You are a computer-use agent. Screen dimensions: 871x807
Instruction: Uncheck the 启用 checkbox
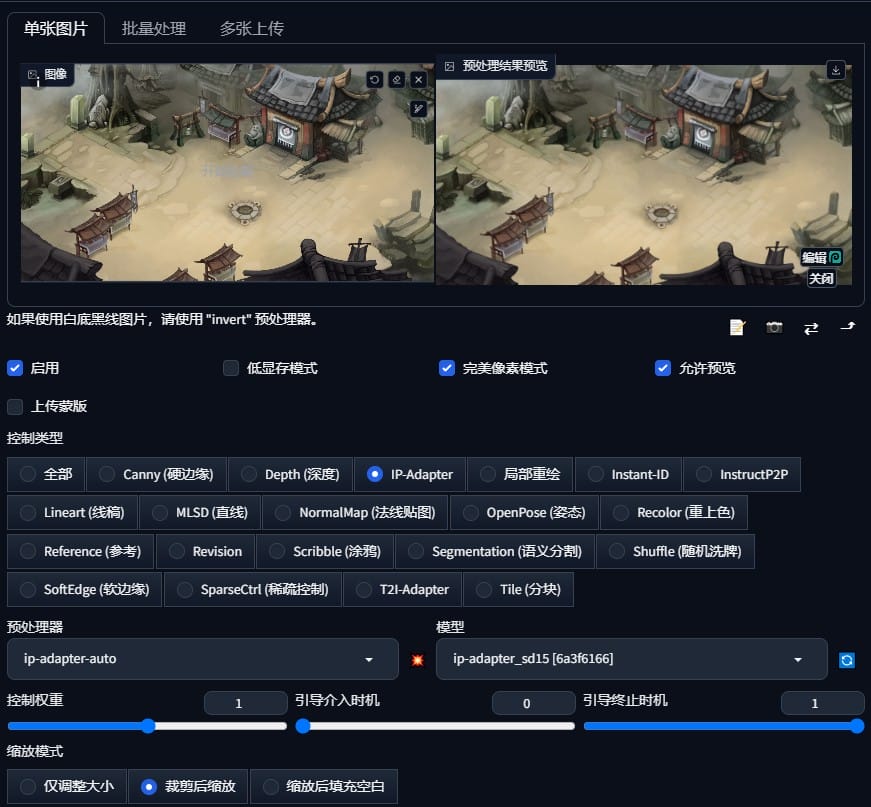pos(15,368)
